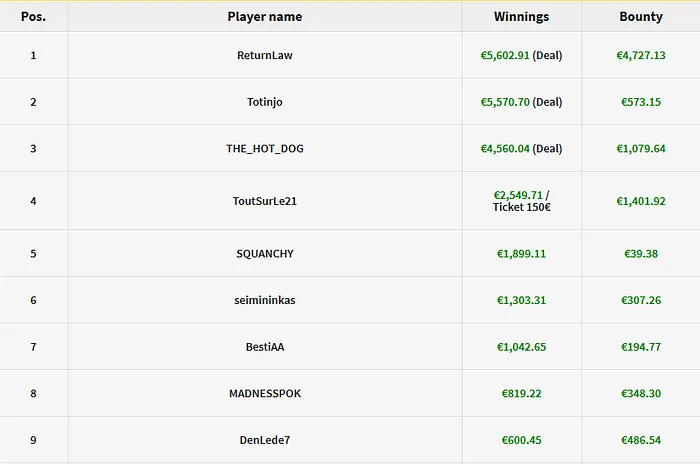Click the €1,899.11 winnings value
The image size is (700, 464).
[x=521, y=254]
